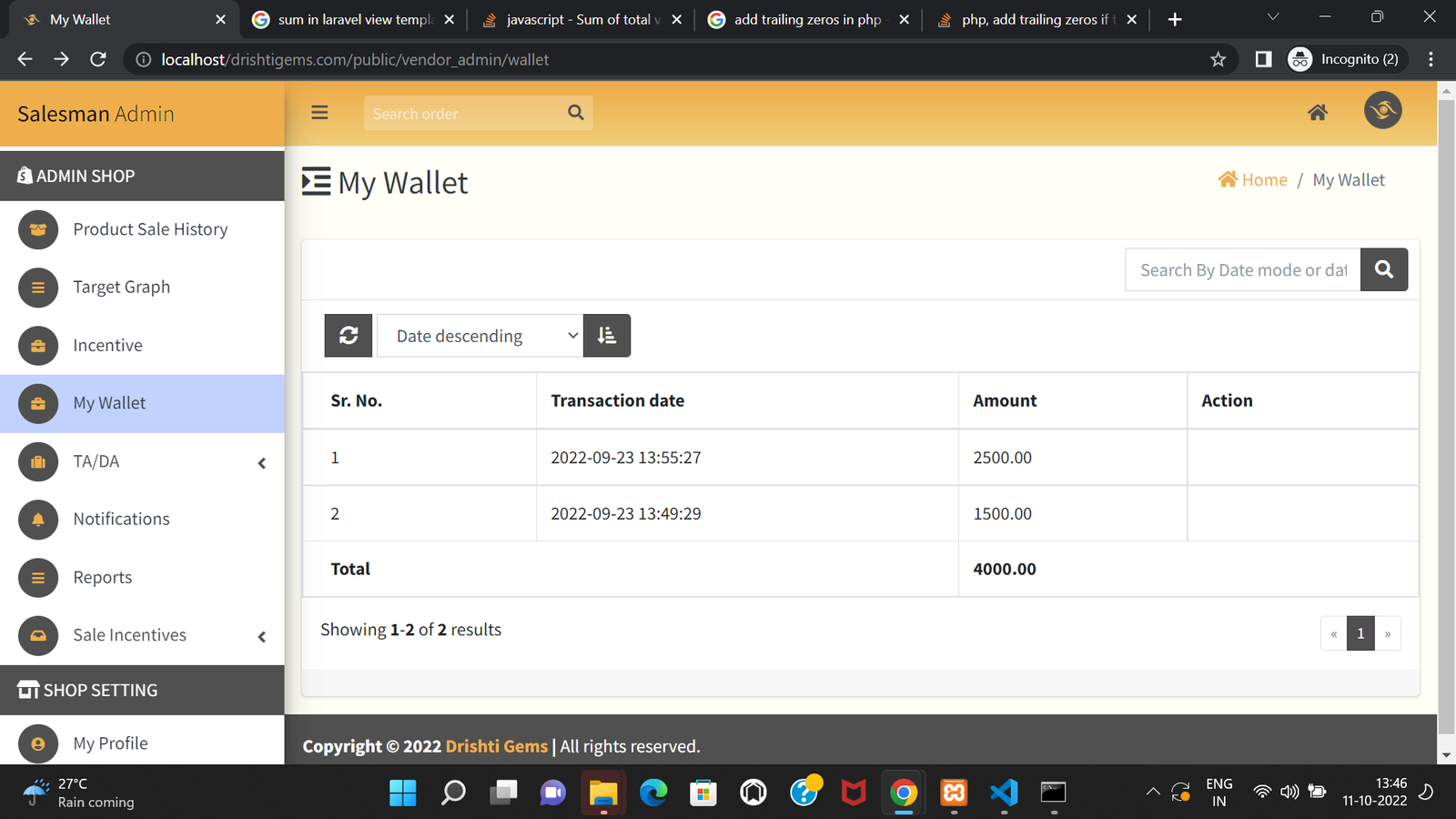The image size is (1456, 819).
Task: Click the hamburger menu toggle icon
Action: 319,113
